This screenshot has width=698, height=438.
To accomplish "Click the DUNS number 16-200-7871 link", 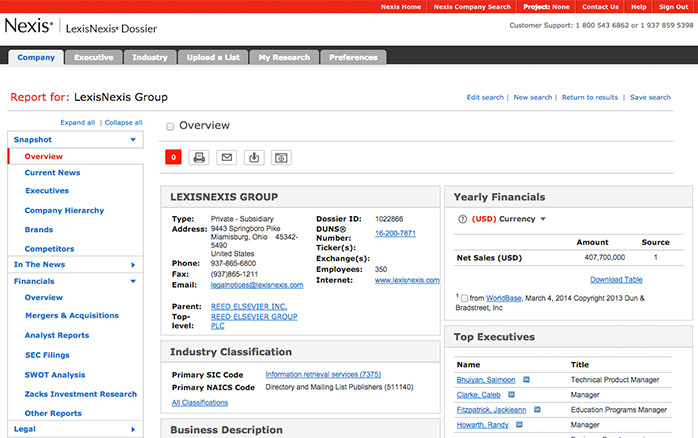I will tap(395, 233).
